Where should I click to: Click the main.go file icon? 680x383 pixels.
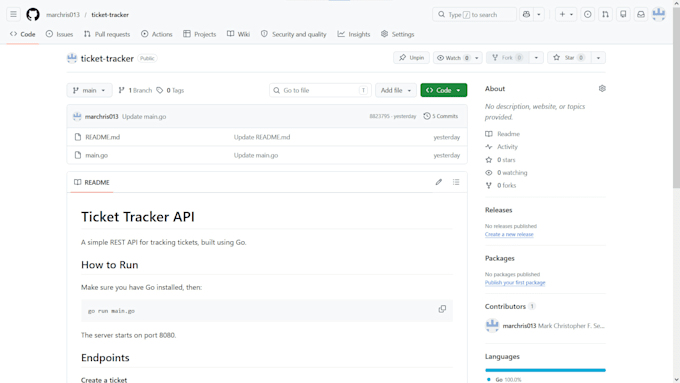[78, 155]
